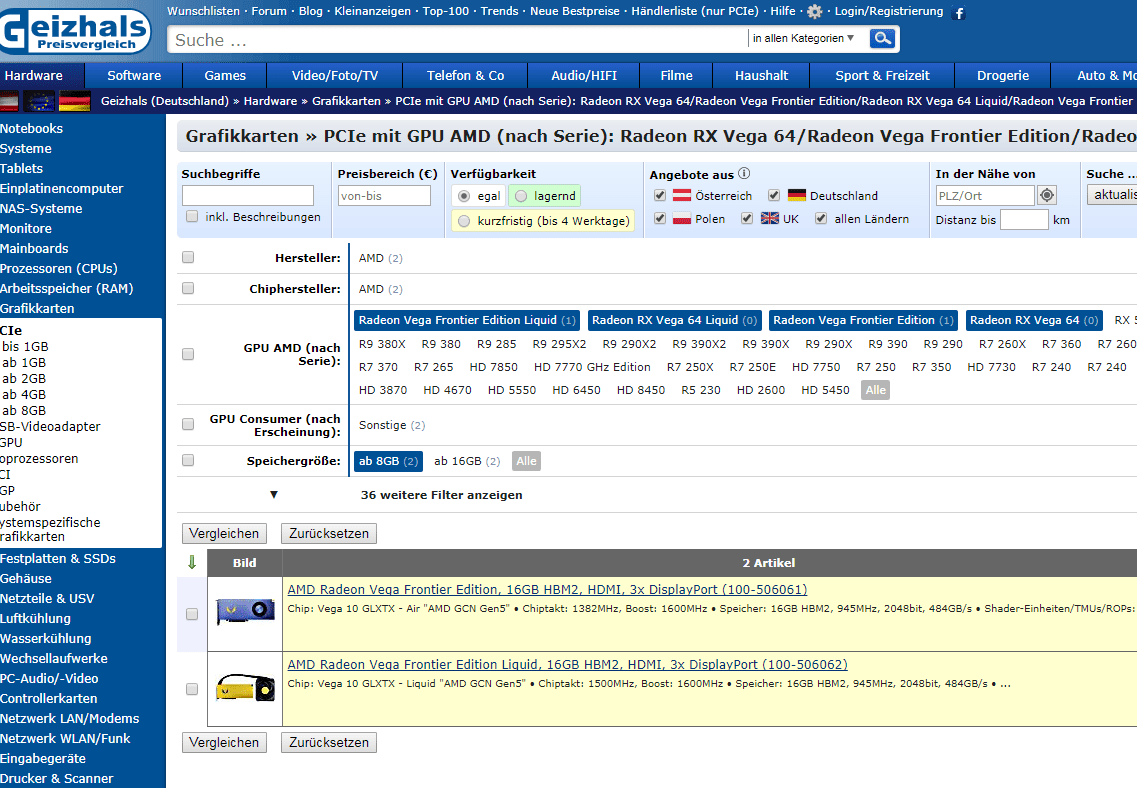Open the Sport & Freizeit category tab

coord(882,75)
